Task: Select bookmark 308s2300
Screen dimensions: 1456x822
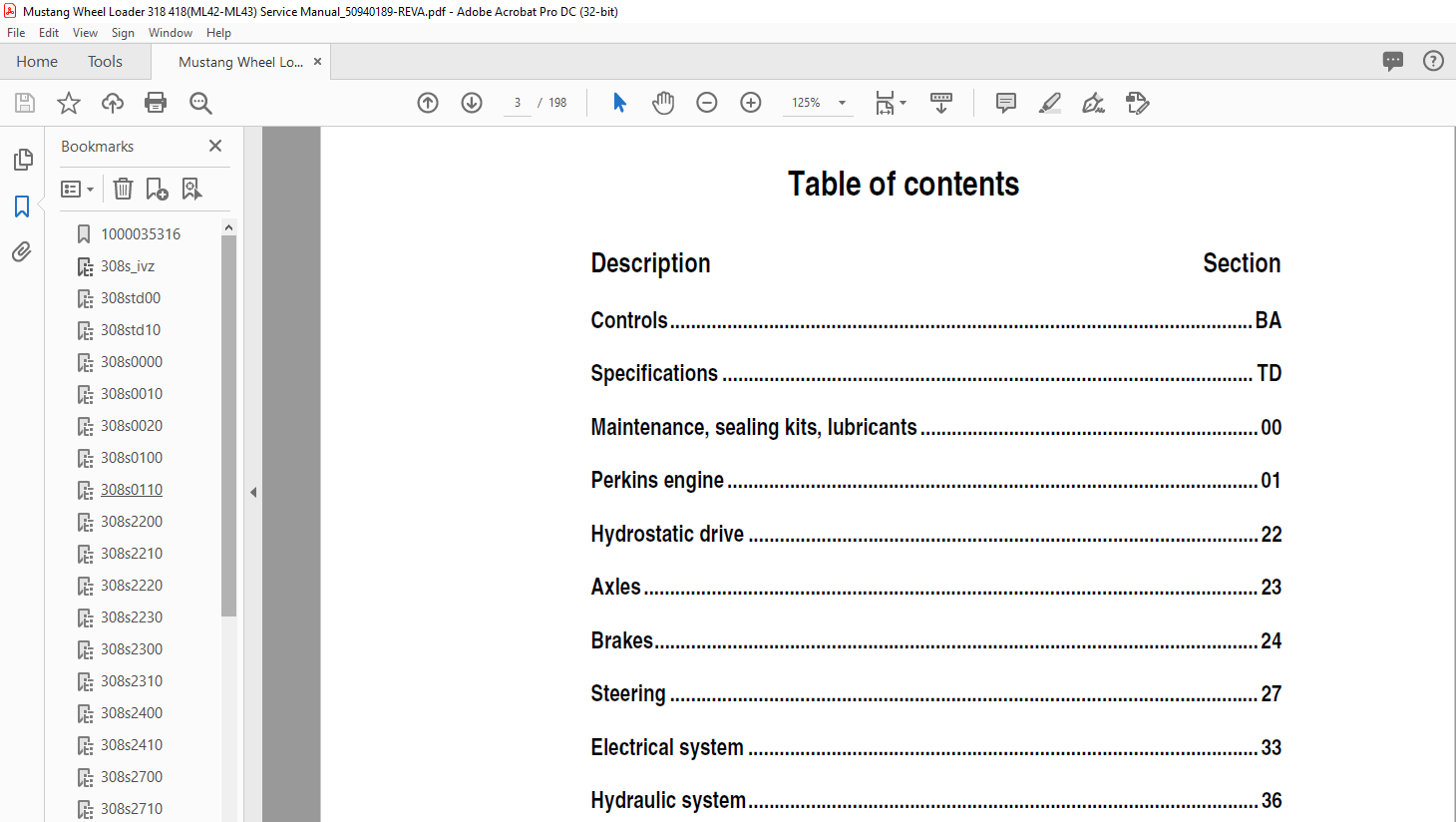Action: 132,649
